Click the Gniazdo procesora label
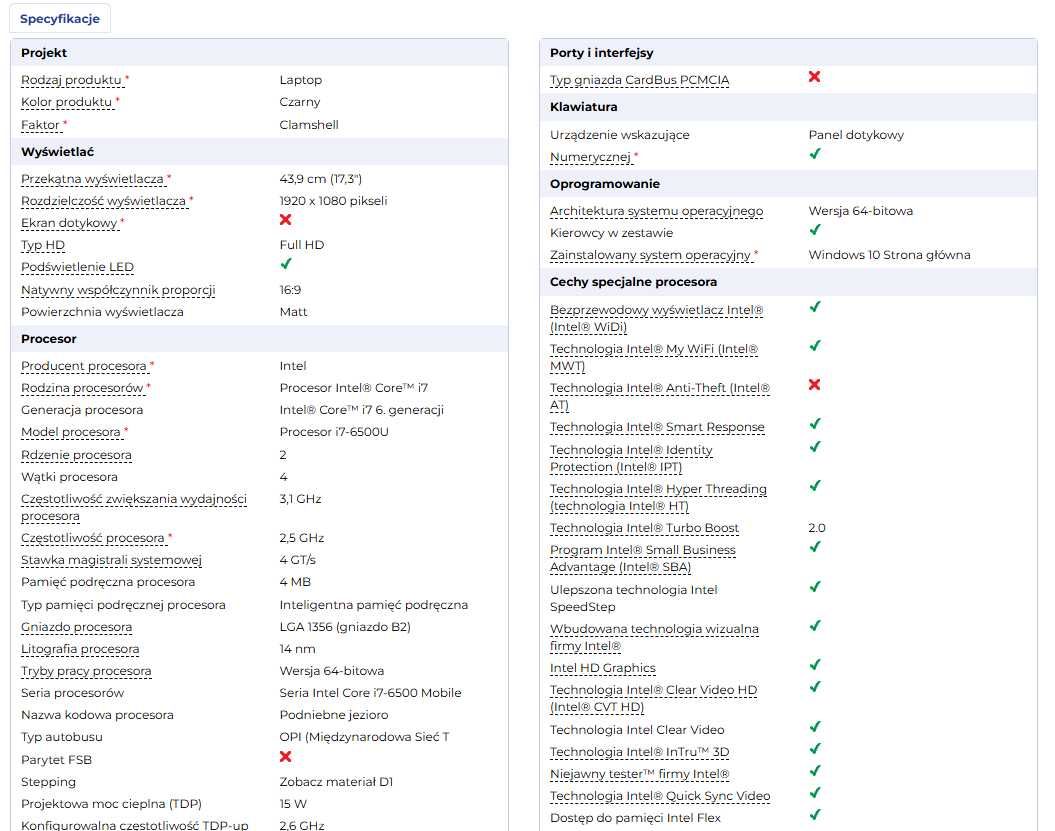1055x831 pixels. (x=76, y=627)
